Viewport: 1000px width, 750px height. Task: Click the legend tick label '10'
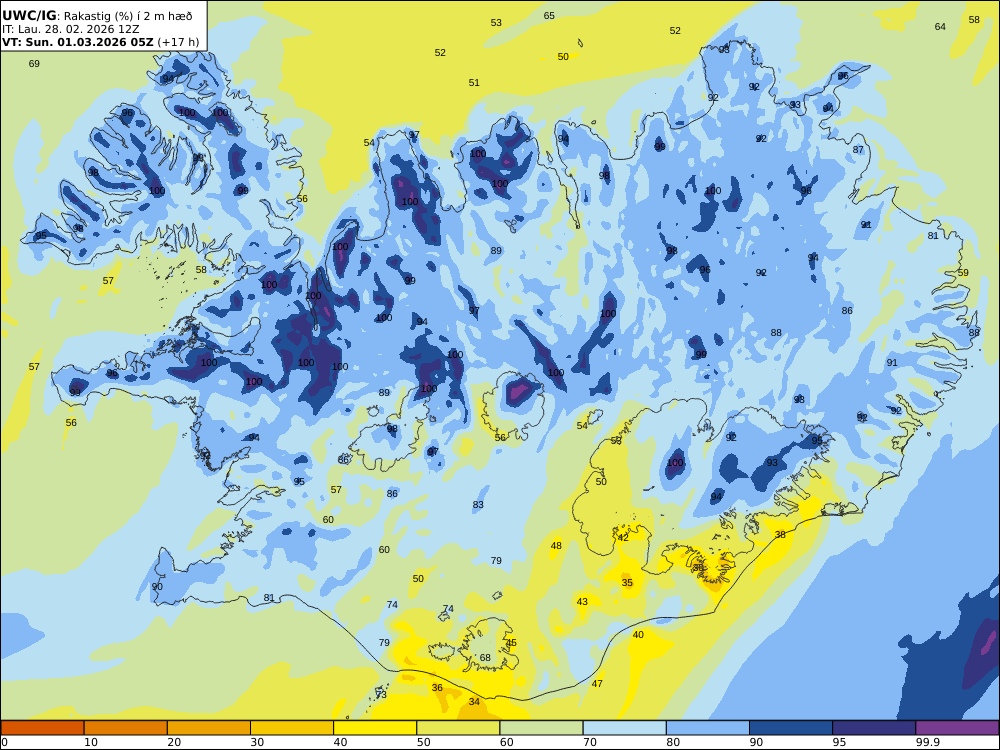point(91,742)
